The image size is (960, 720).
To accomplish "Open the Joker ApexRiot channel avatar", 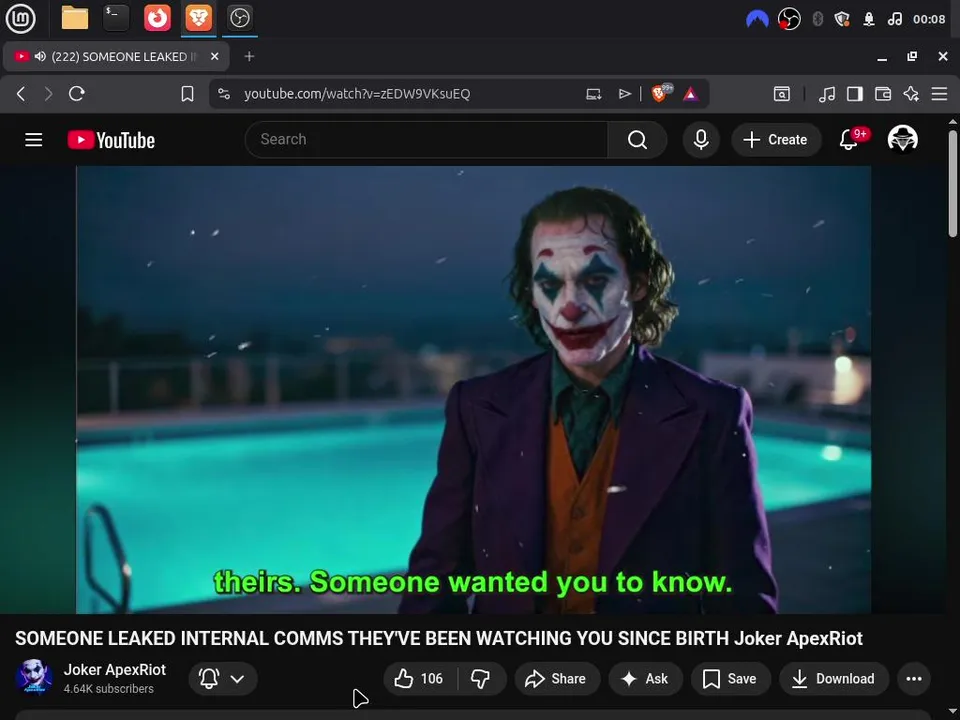I will tap(34, 678).
